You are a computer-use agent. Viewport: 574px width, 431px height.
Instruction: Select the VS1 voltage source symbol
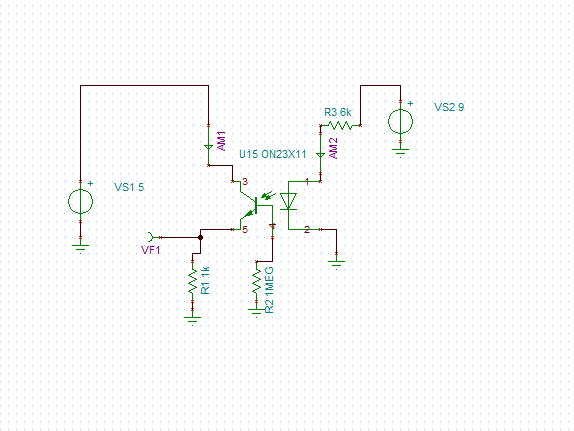click(81, 201)
